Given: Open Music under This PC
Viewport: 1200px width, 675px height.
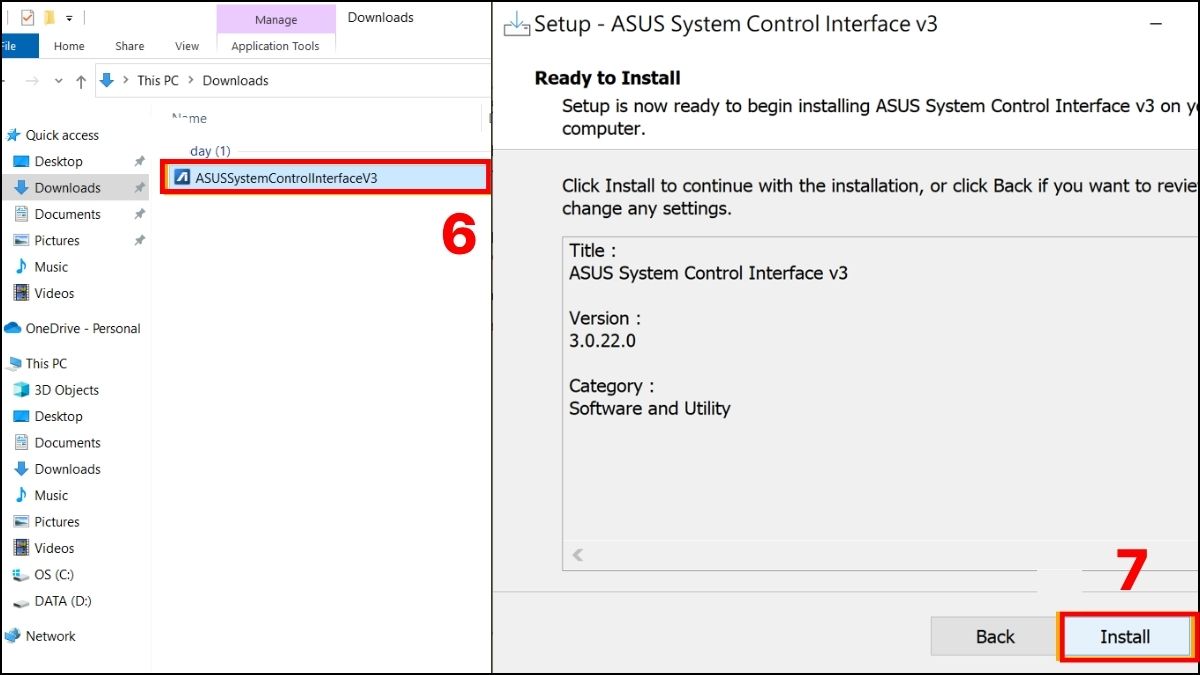Looking at the screenshot, I should pyautogui.click(x=51, y=495).
